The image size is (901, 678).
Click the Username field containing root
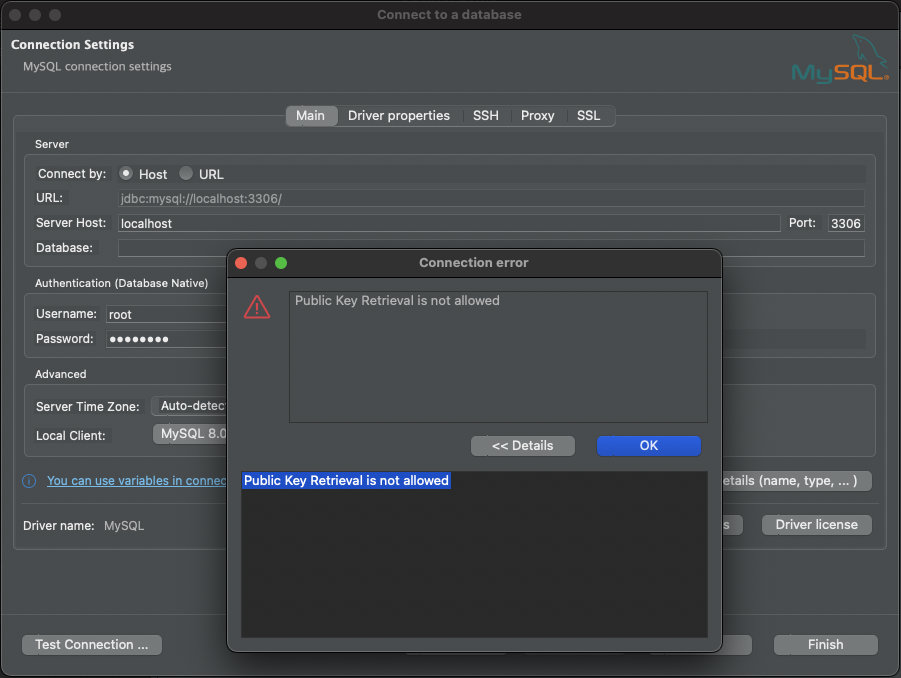point(167,314)
